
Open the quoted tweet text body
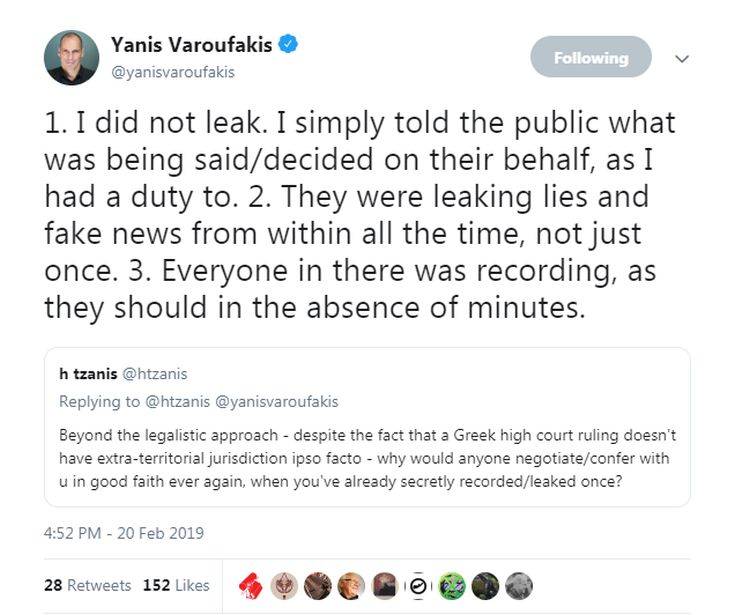coord(365,458)
